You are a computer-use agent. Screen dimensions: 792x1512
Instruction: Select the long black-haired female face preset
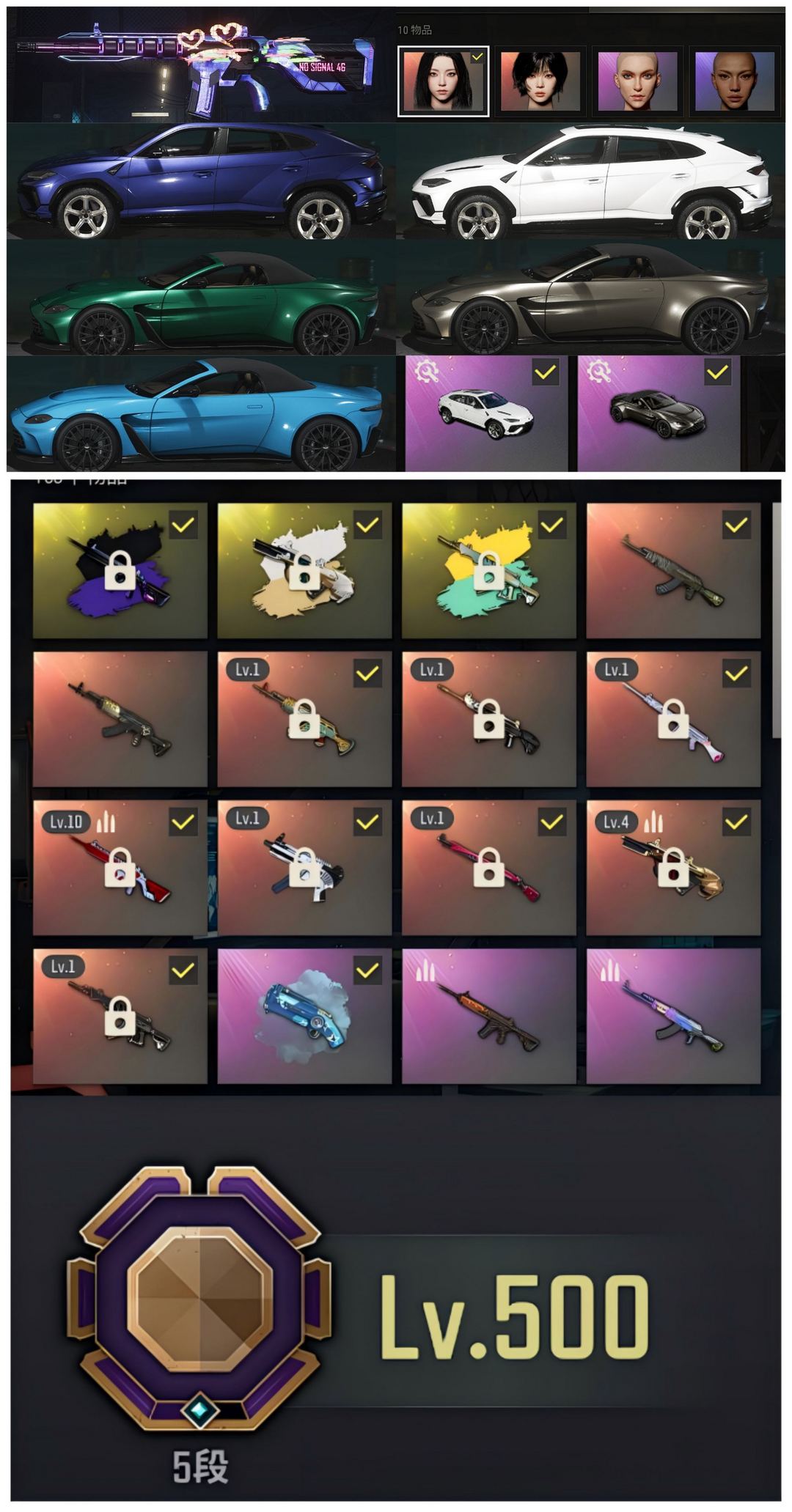click(443, 81)
